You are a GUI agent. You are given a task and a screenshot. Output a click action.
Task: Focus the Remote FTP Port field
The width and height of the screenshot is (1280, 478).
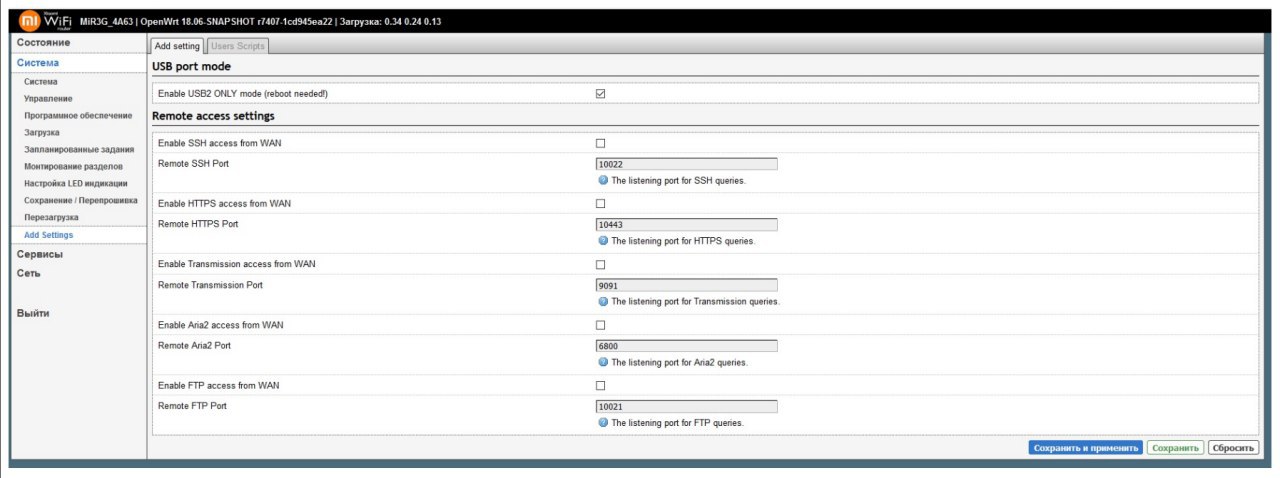[x=686, y=407]
